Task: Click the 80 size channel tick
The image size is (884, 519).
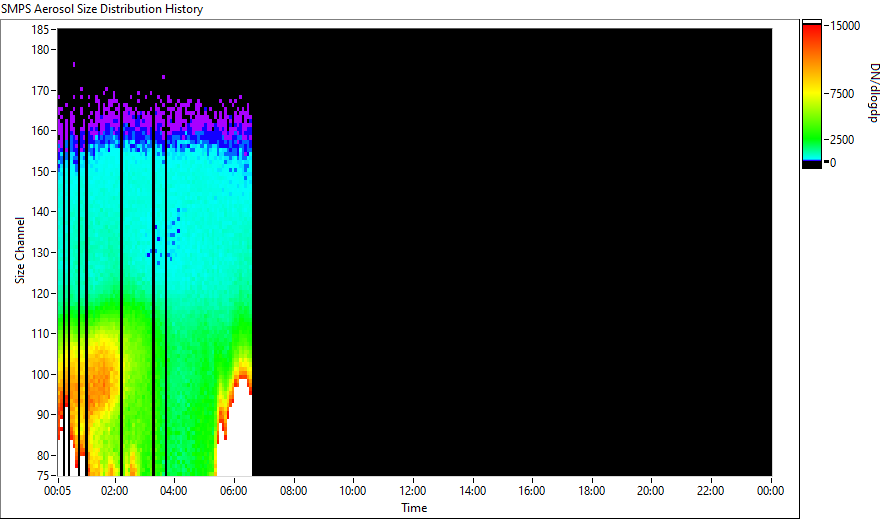Action: pyautogui.click(x=43, y=455)
